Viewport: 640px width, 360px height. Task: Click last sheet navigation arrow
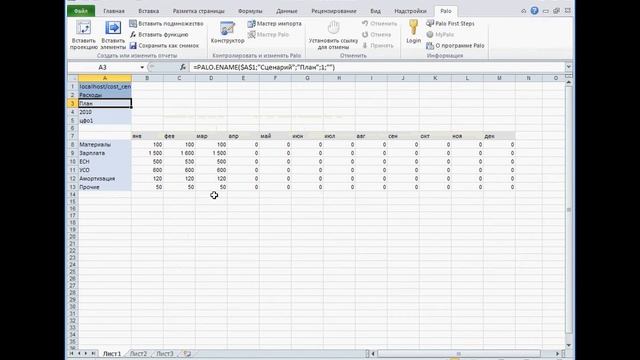tap(93, 353)
